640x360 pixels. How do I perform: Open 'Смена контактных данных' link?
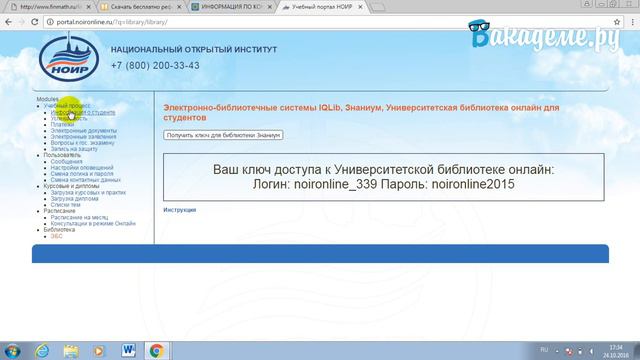[x=86, y=180]
